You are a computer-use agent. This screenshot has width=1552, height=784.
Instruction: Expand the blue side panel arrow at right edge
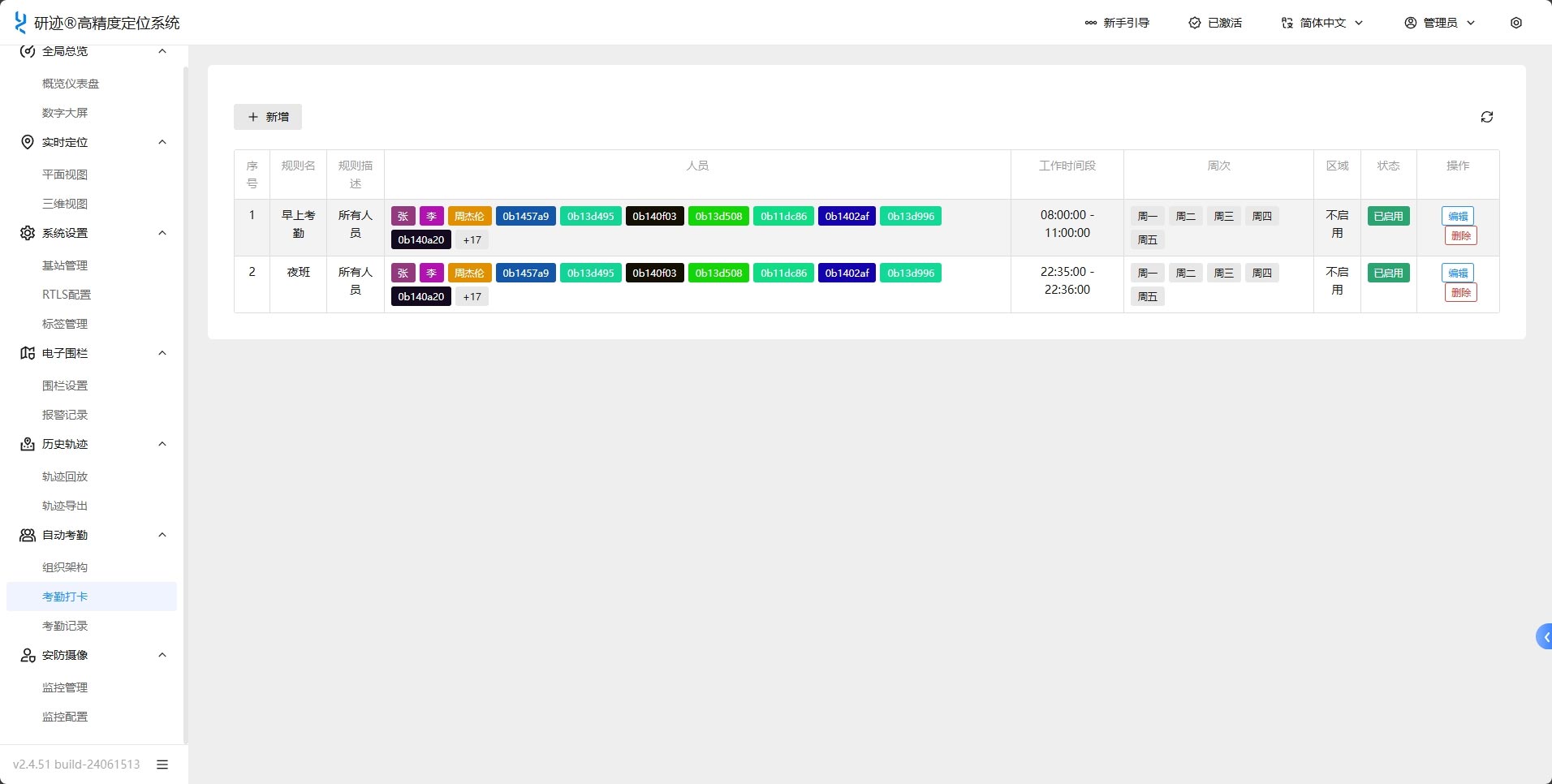(x=1545, y=637)
